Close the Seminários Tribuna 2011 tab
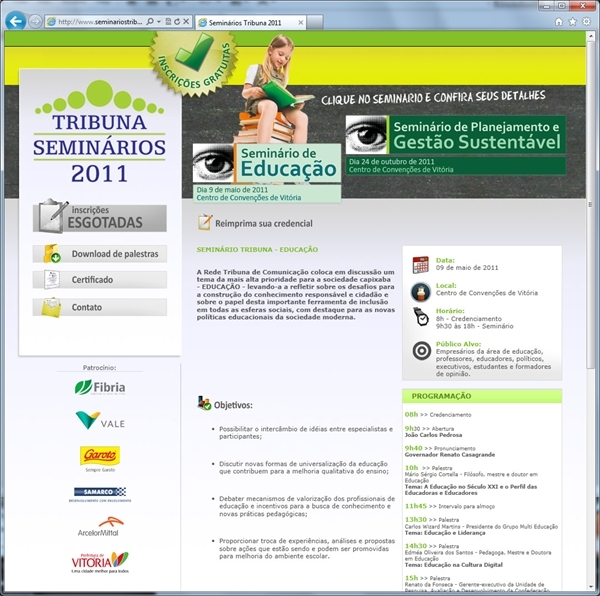This screenshot has width=600, height=596. coord(301,23)
